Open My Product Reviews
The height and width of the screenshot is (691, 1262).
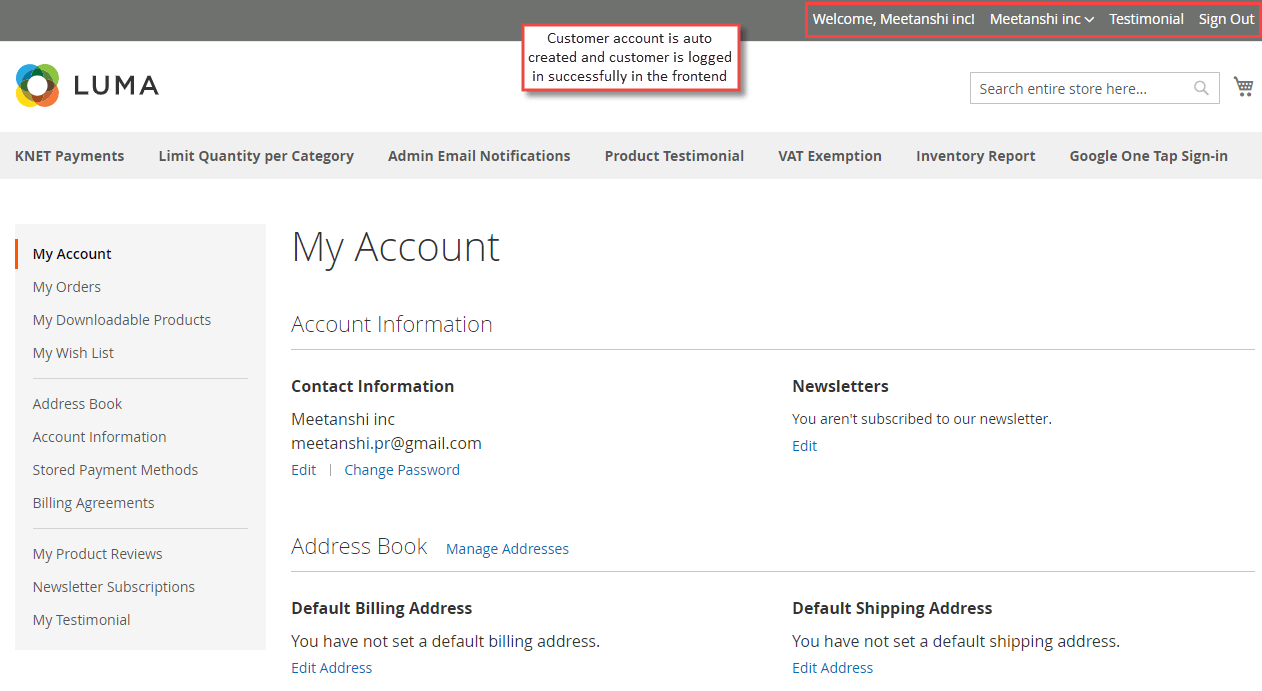[x=97, y=554]
